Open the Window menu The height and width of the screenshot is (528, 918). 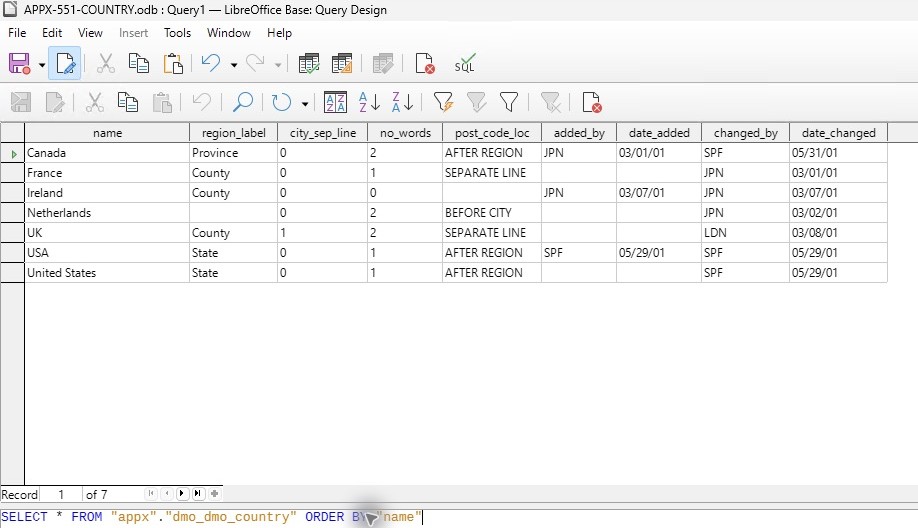pos(229,33)
